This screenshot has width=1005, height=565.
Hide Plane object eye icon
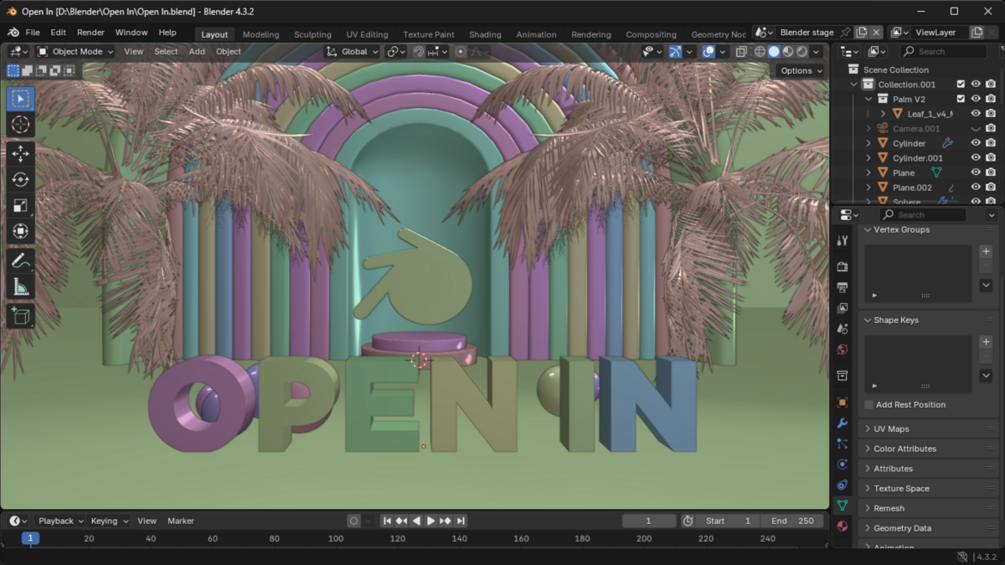[x=976, y=173]
